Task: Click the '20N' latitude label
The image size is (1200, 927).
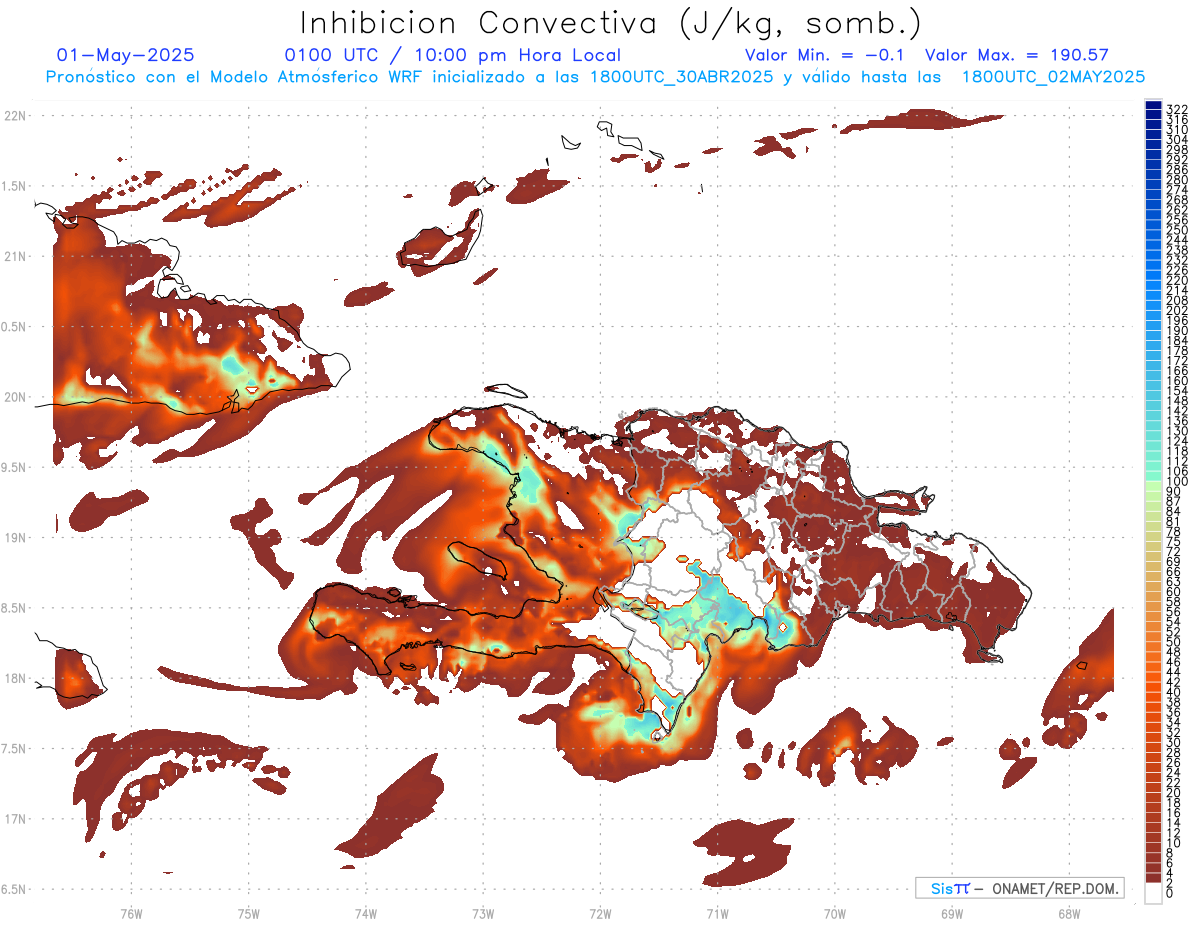Action: coord(15,397)
